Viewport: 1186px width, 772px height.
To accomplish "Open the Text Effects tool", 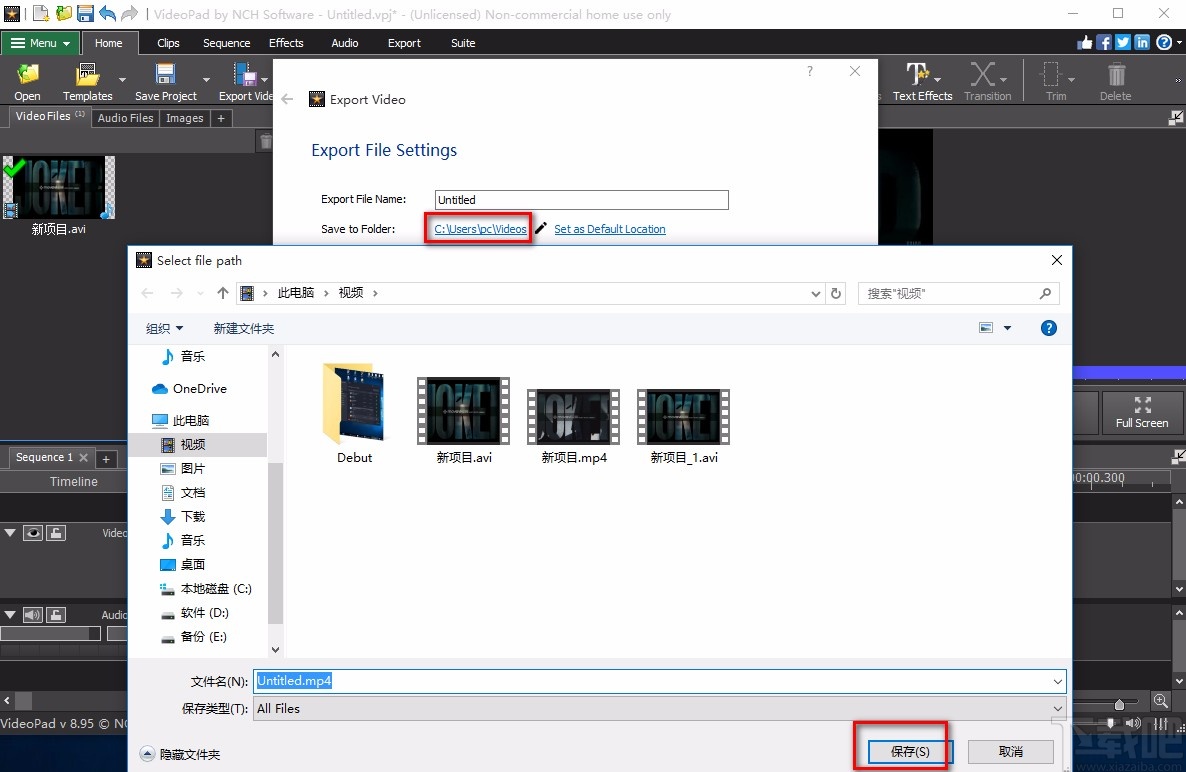I will (x=922, y=82).
